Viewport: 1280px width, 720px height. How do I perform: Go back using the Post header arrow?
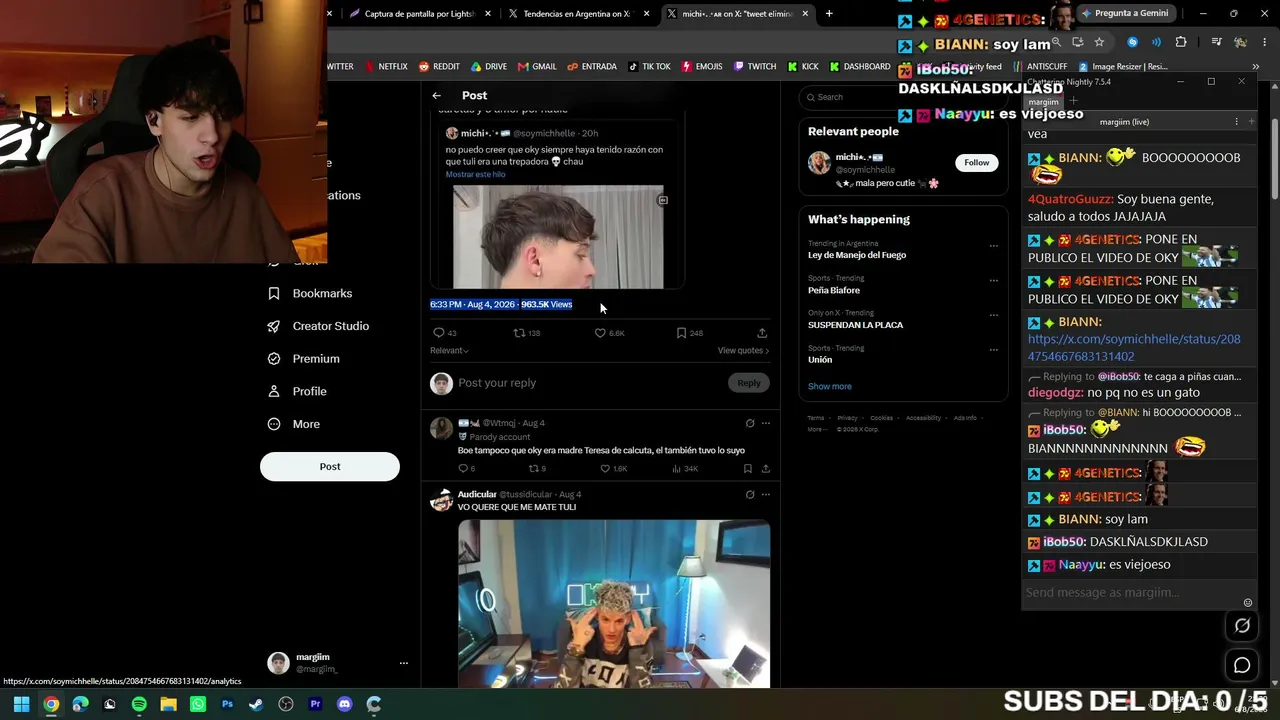pos(436,96)
